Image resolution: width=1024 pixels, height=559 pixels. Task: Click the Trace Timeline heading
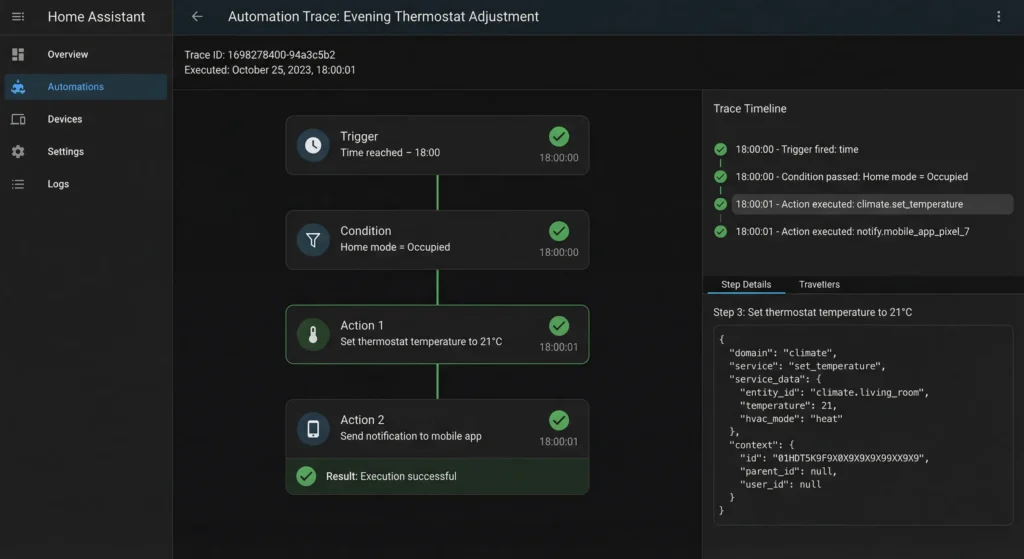tap(750, 108)
